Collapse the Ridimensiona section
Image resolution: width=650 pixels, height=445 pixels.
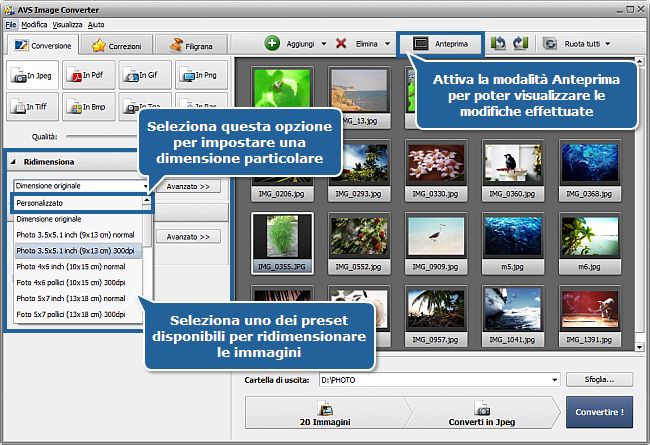coord(14,162)
